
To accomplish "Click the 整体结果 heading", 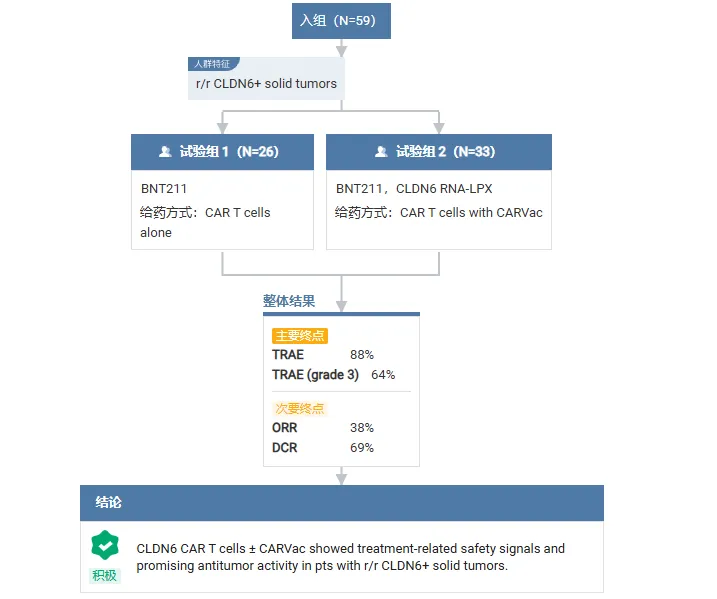I will point(289,301).
